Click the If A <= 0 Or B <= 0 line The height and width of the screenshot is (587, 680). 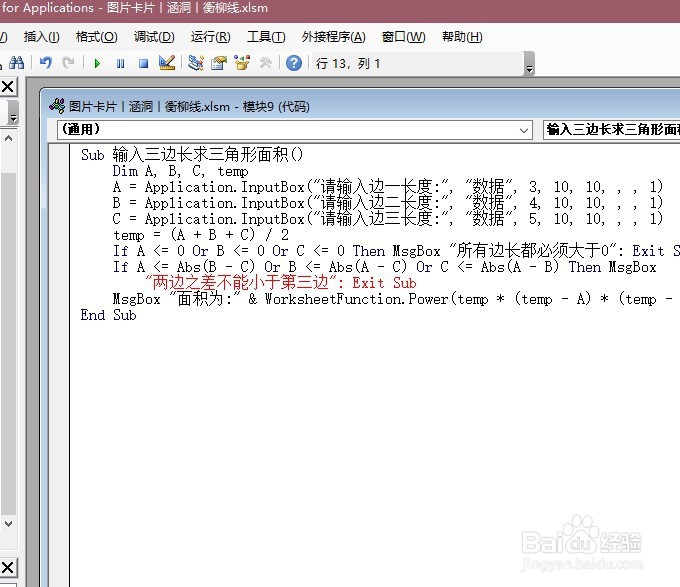click(396, 251)
